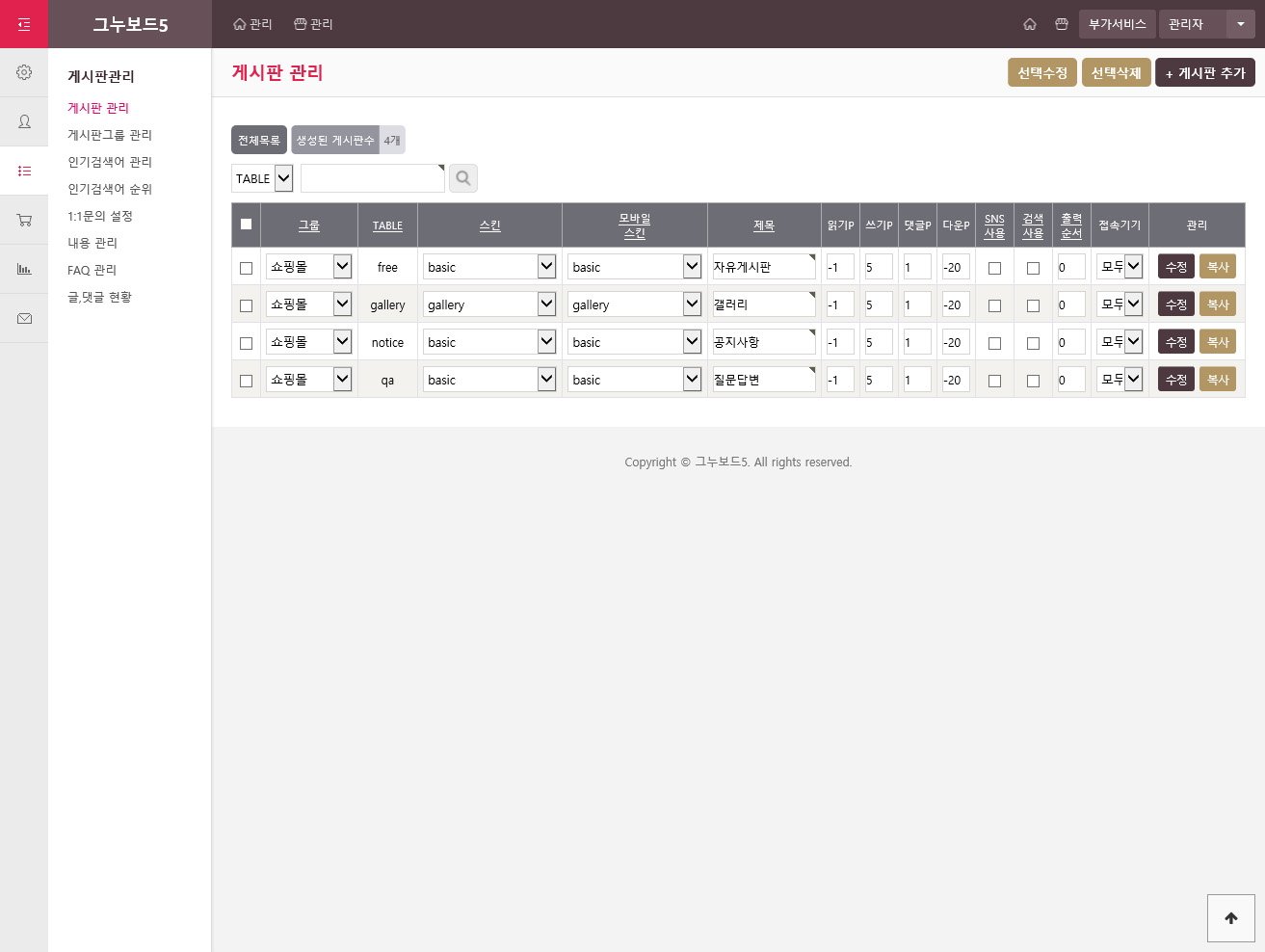This screenshot has height=952, width=1265.
Task: Check the select-all checkbox in the table header
Action: 246,225
